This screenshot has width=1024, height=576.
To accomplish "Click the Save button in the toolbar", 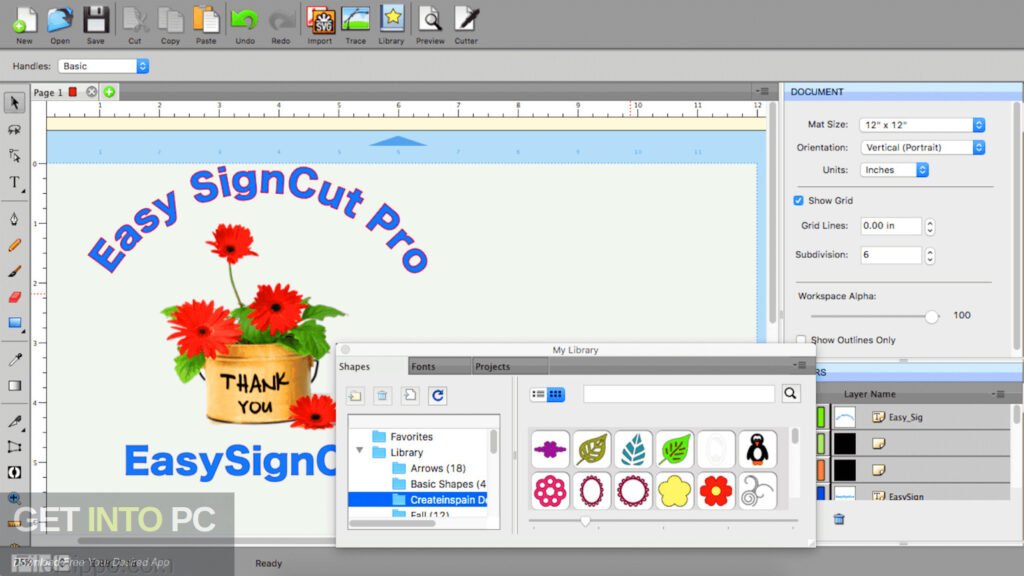I will coord(95,22).
